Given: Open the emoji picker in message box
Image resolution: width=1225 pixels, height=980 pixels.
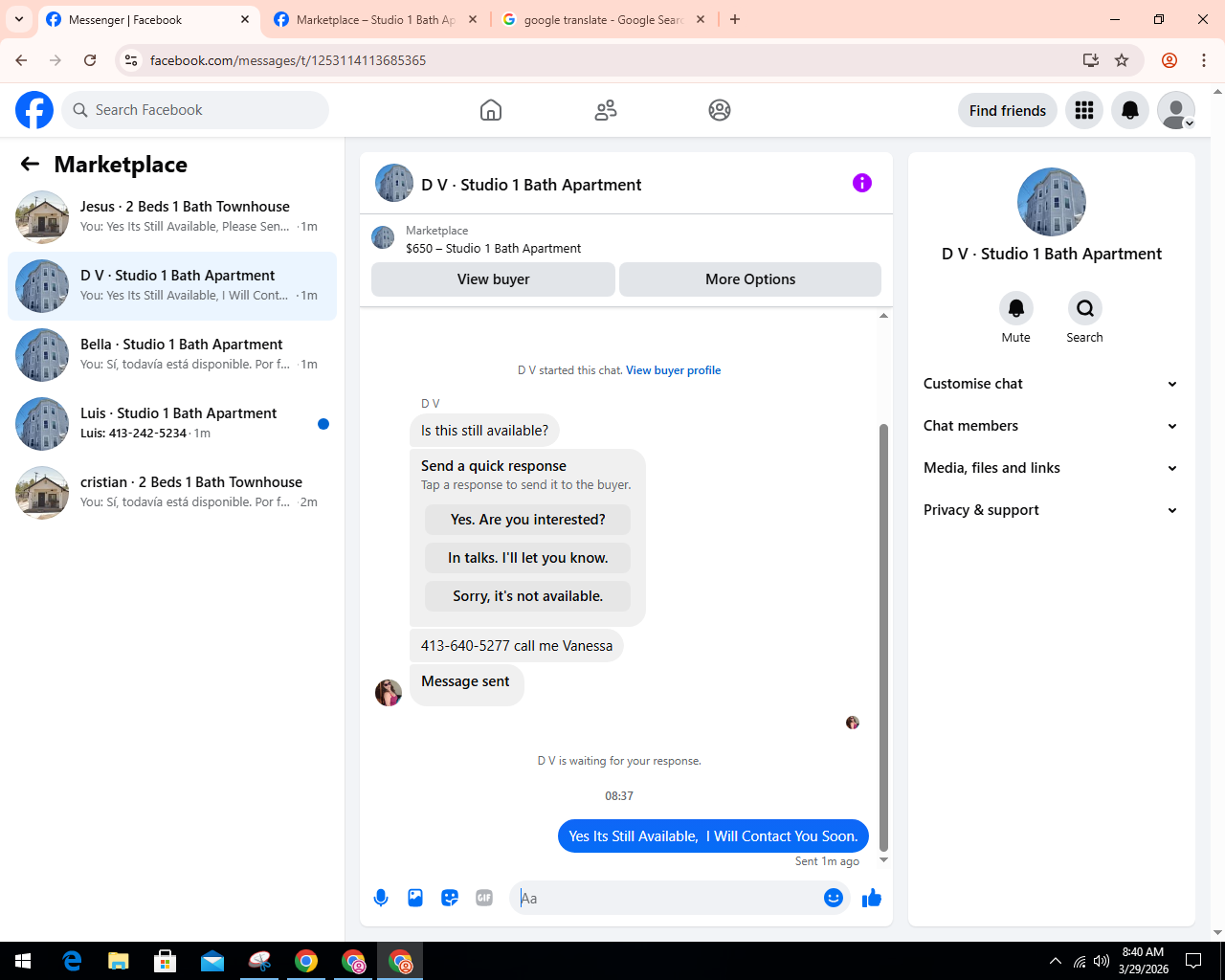Looking at the screenshot, I should click(834, 898).
